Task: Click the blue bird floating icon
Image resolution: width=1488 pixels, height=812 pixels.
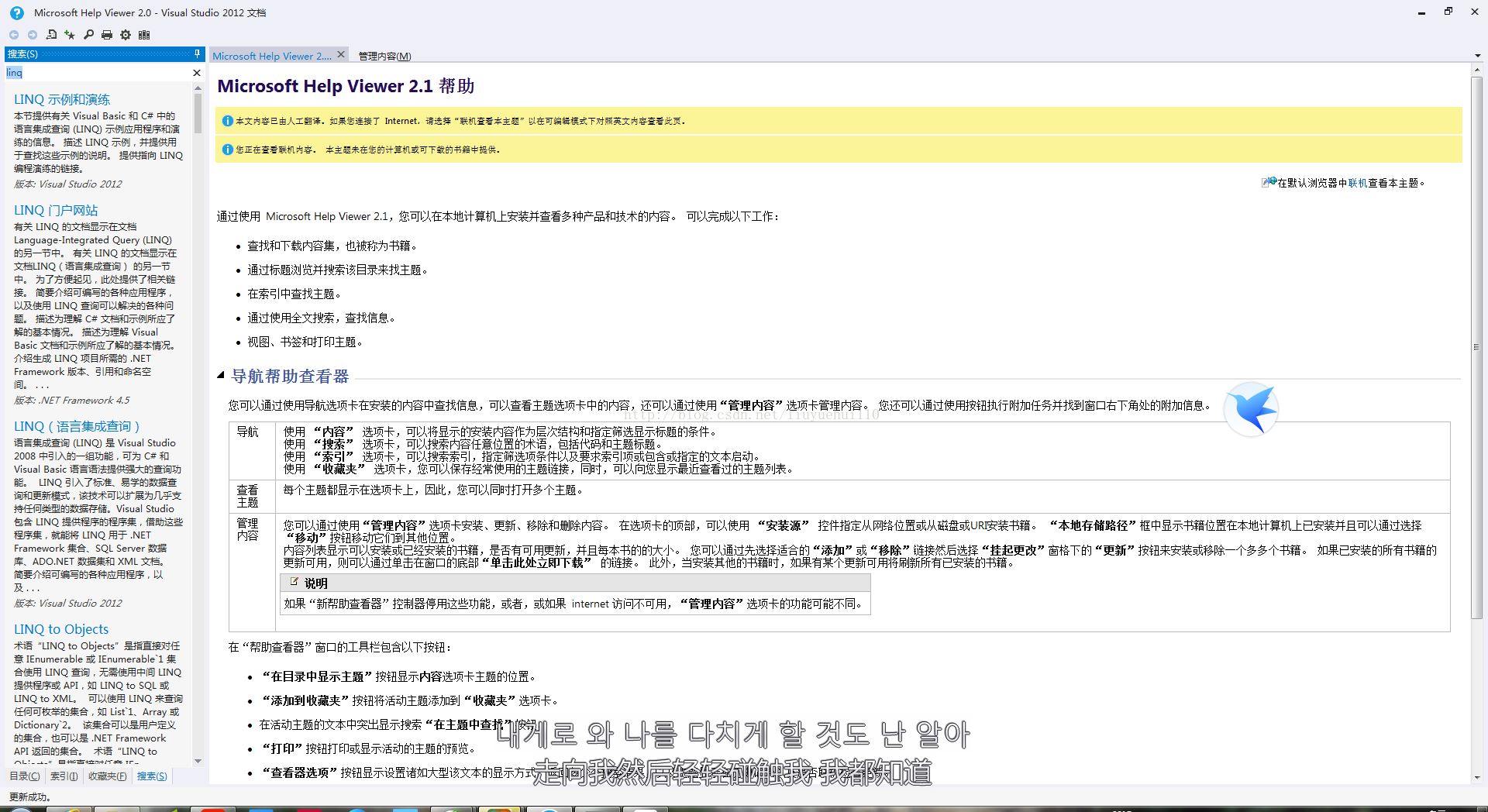Action: 1251,409
